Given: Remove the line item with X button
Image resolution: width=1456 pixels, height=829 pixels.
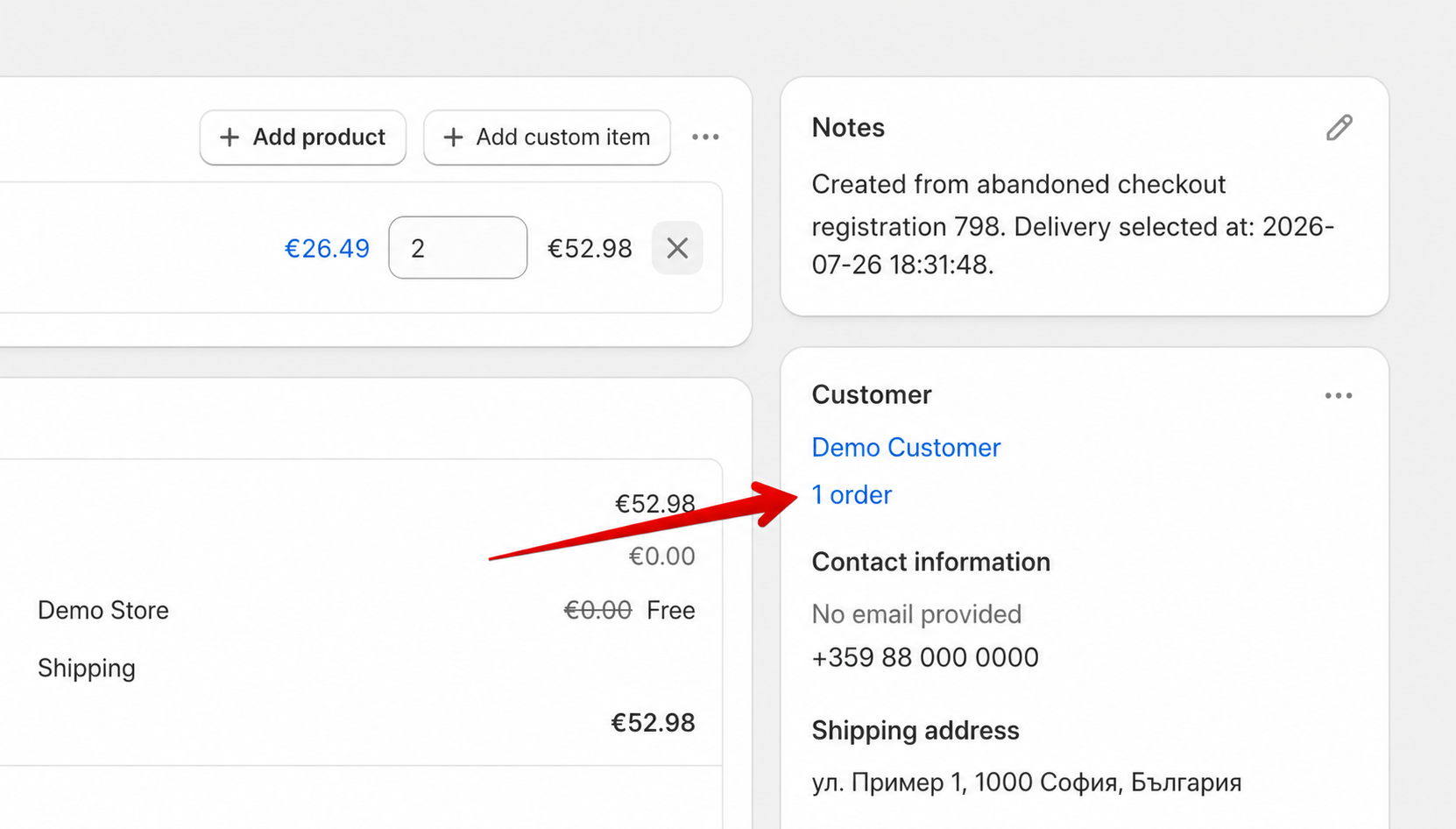Looking at the screenshot, I should tap(677, 248).
